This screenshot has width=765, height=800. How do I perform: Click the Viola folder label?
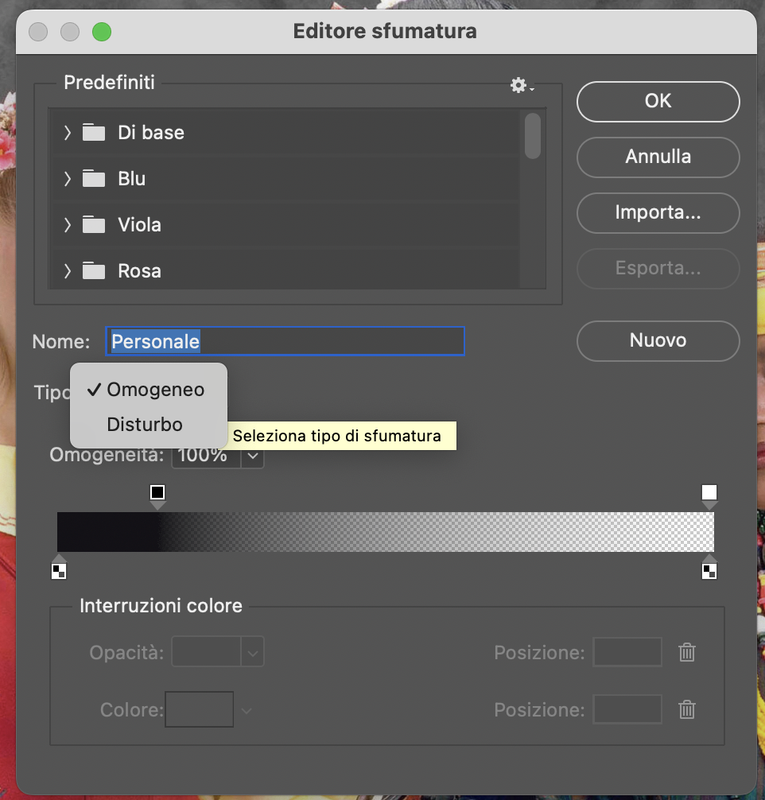pos(139,224)
